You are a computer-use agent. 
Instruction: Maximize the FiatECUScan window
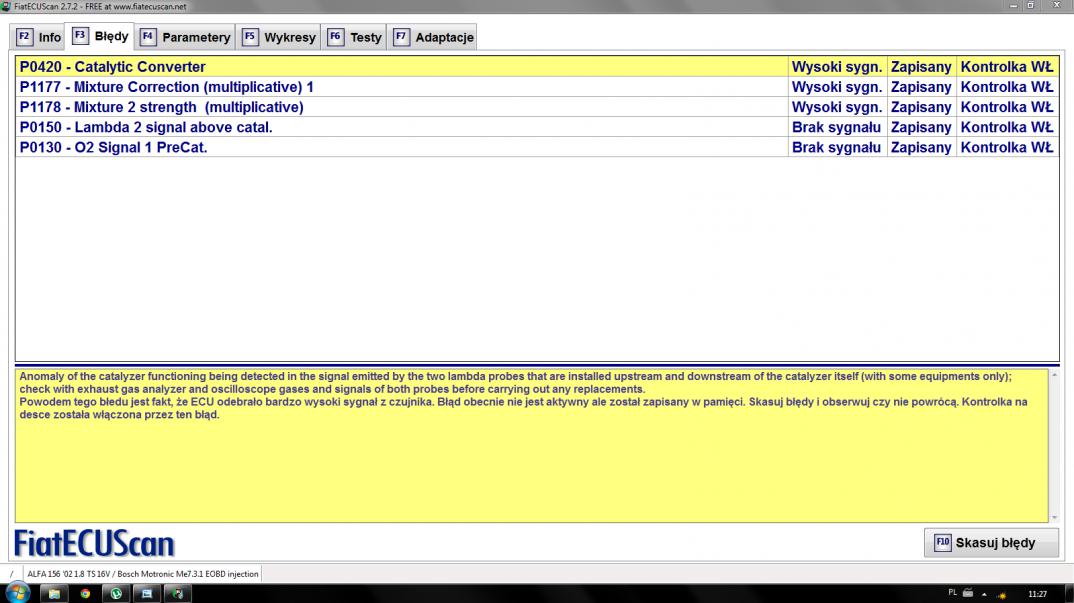(x=1030, y=5)
